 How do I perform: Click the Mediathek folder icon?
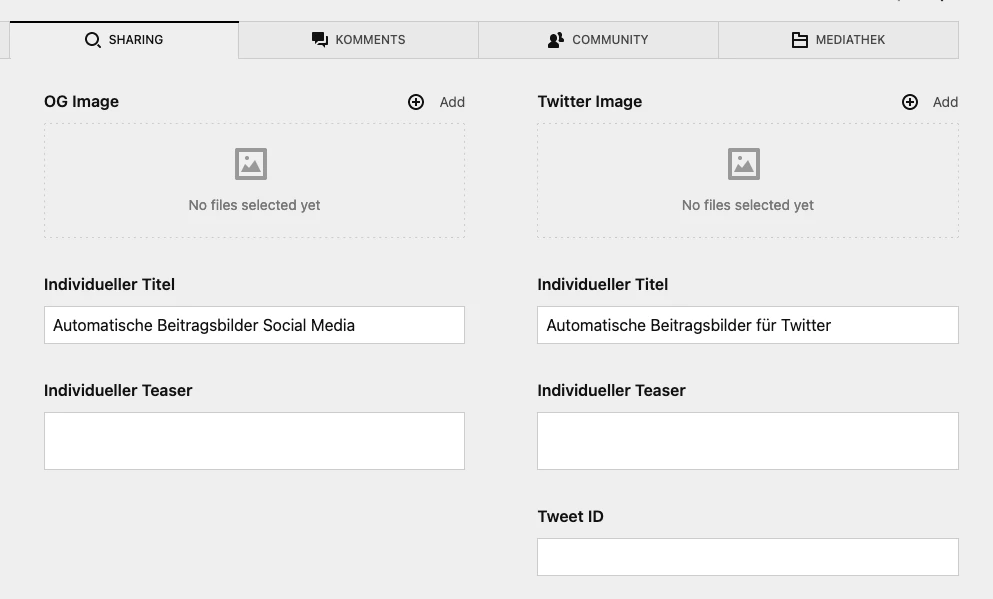800,40
